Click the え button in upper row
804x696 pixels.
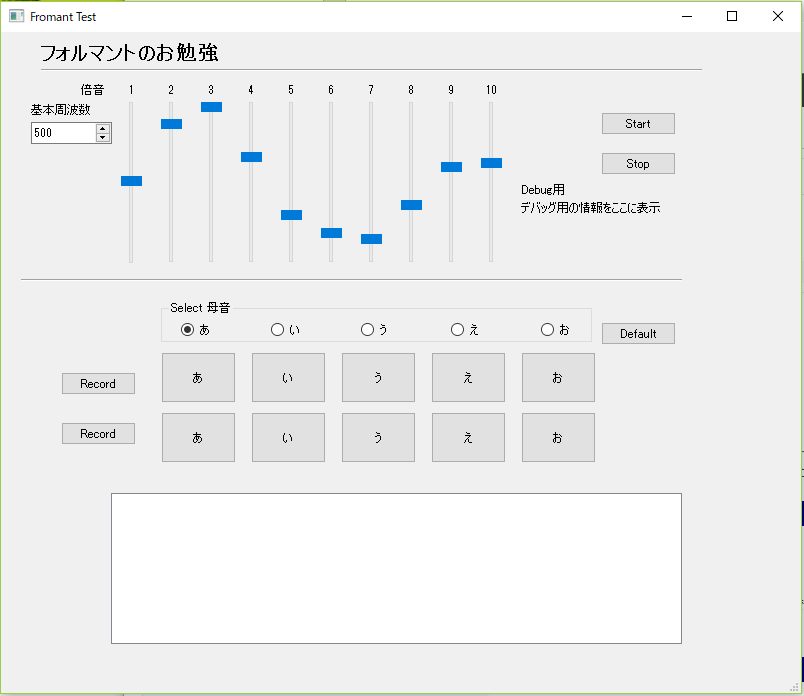(468, 377)
